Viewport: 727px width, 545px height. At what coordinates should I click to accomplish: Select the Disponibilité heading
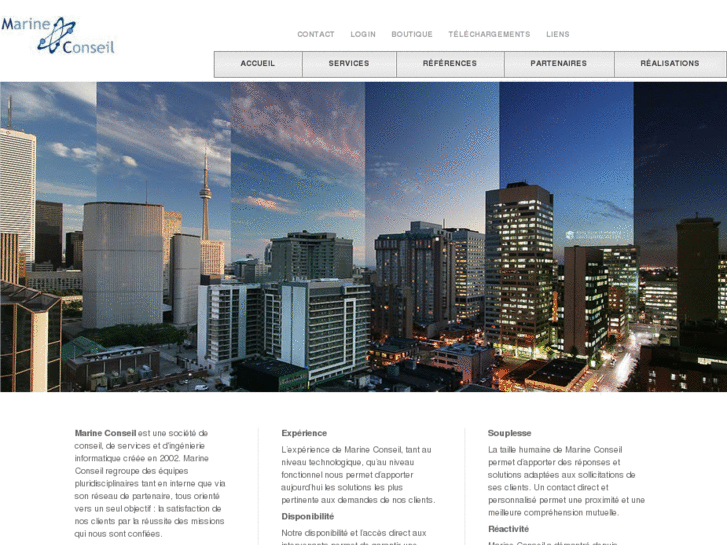(308, 517)
